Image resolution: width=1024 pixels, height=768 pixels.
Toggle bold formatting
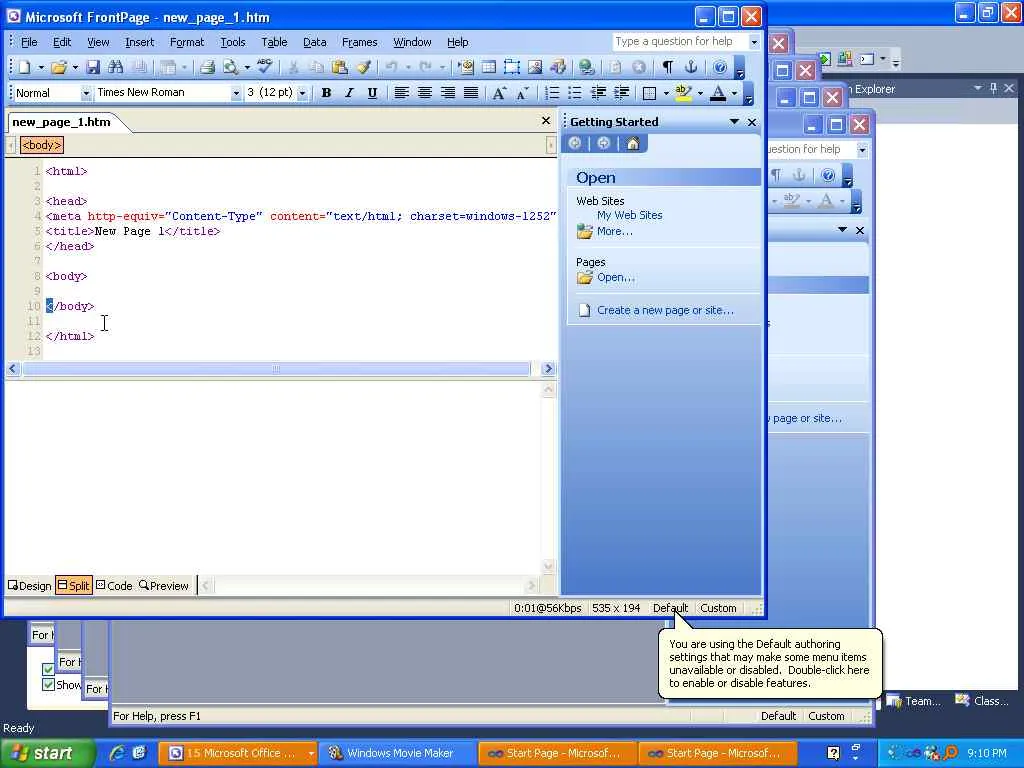coord(327,93)
